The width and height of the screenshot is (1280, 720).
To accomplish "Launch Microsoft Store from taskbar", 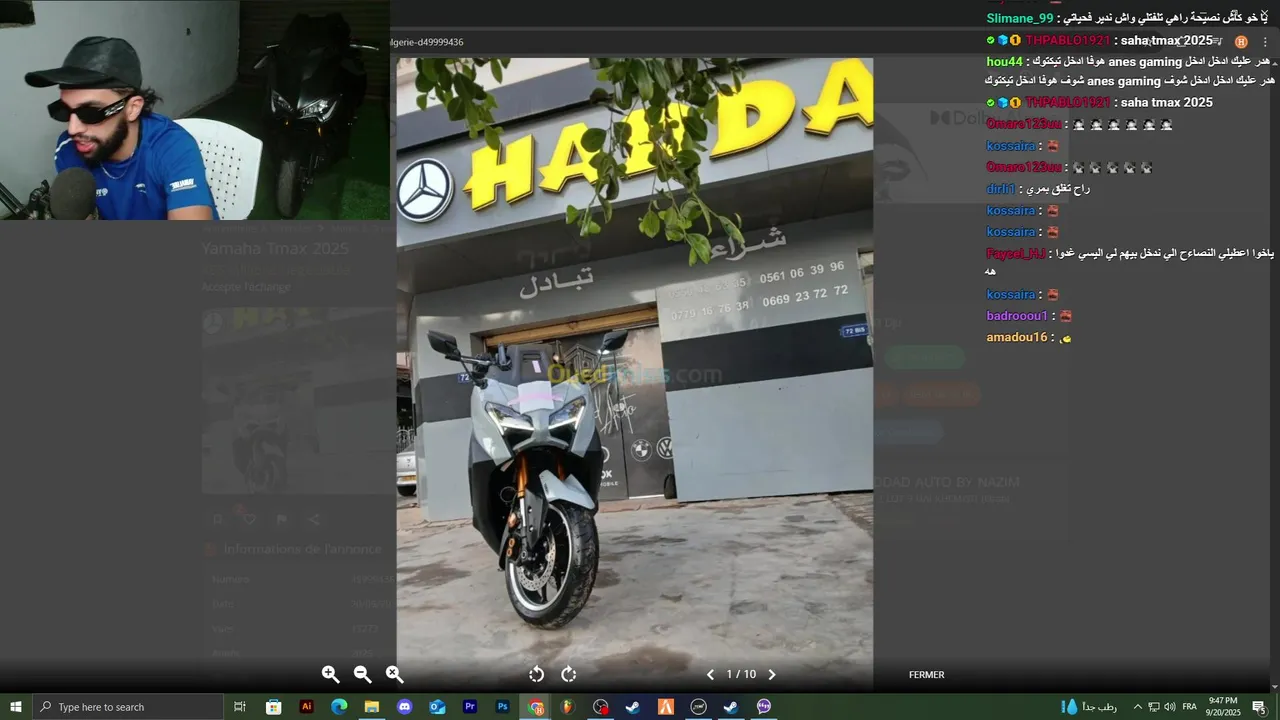I will click(273, 707).
